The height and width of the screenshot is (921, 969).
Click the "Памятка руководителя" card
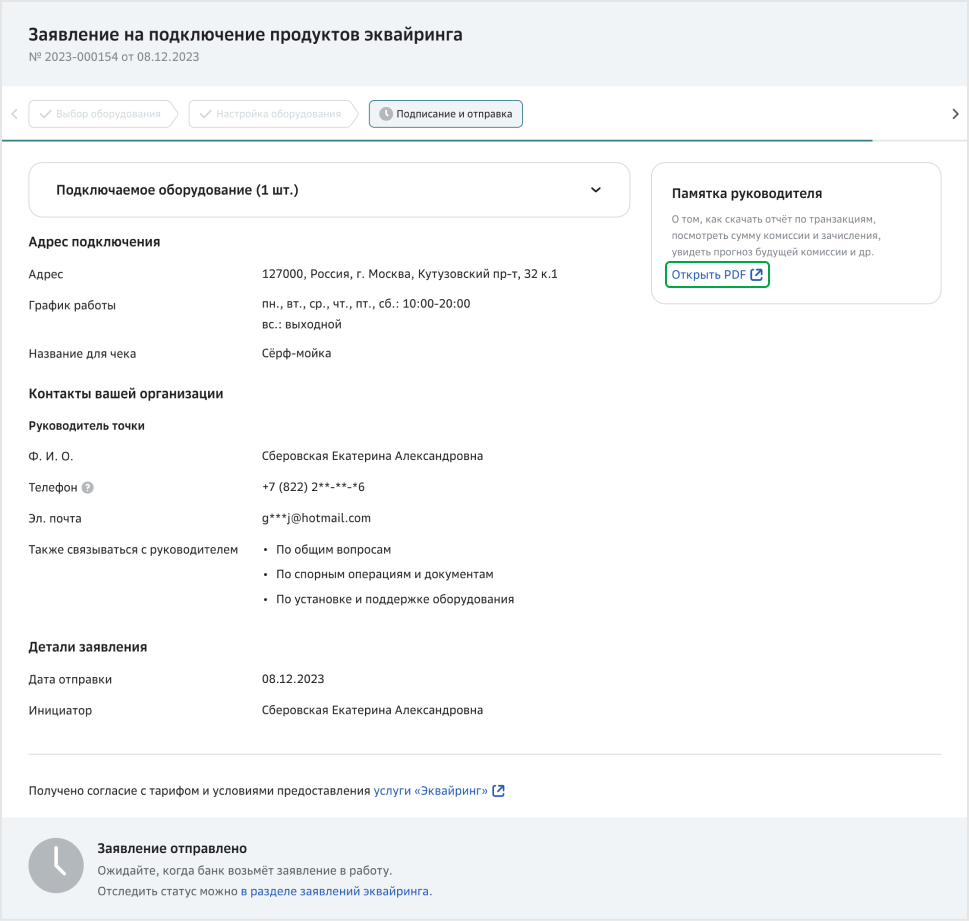795,233
